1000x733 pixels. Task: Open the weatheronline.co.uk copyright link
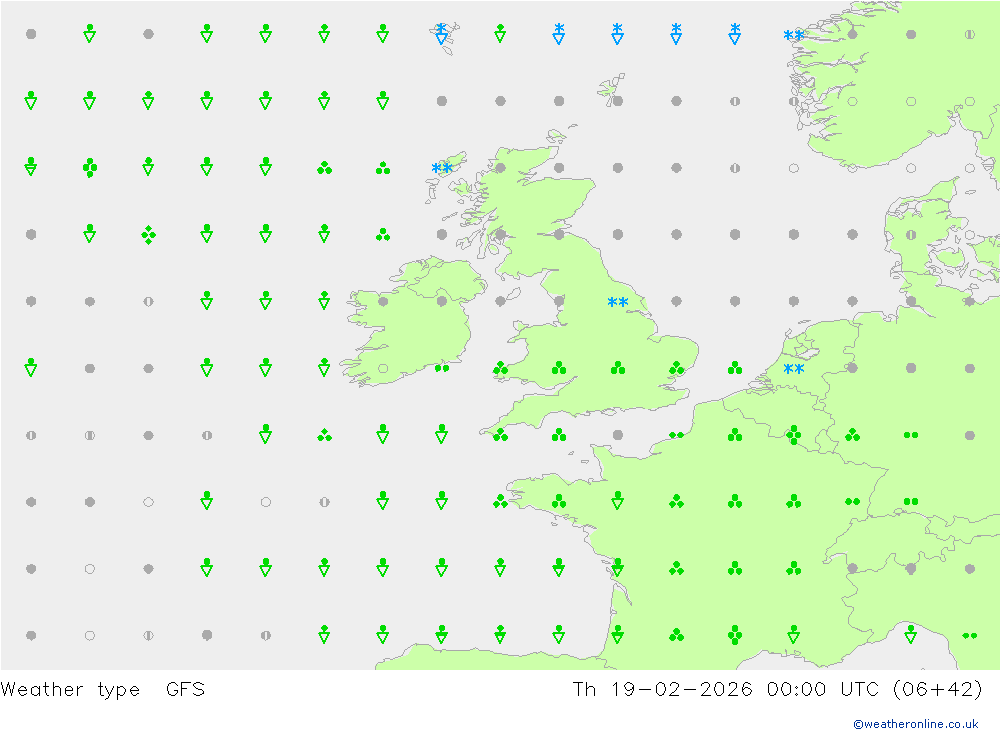[x=915, y=724]
